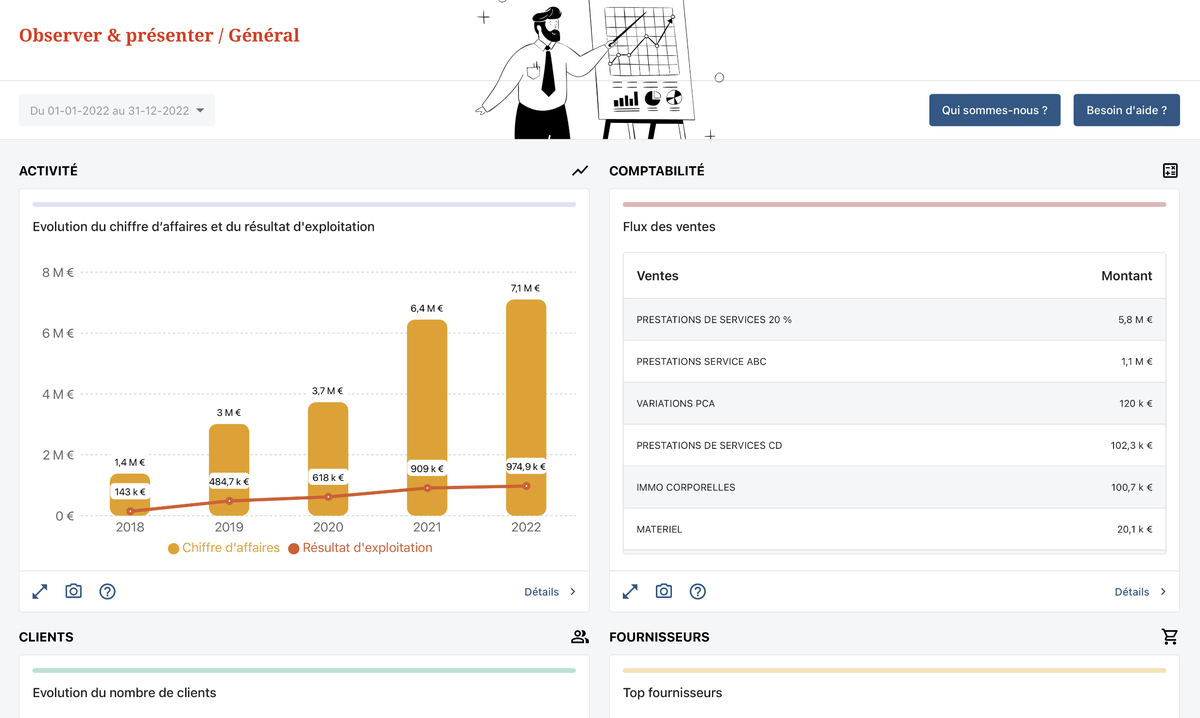Open the help icon below the Flux des ventes table
This screenshot has width=1200, height=718.
(x=697, y=591)
